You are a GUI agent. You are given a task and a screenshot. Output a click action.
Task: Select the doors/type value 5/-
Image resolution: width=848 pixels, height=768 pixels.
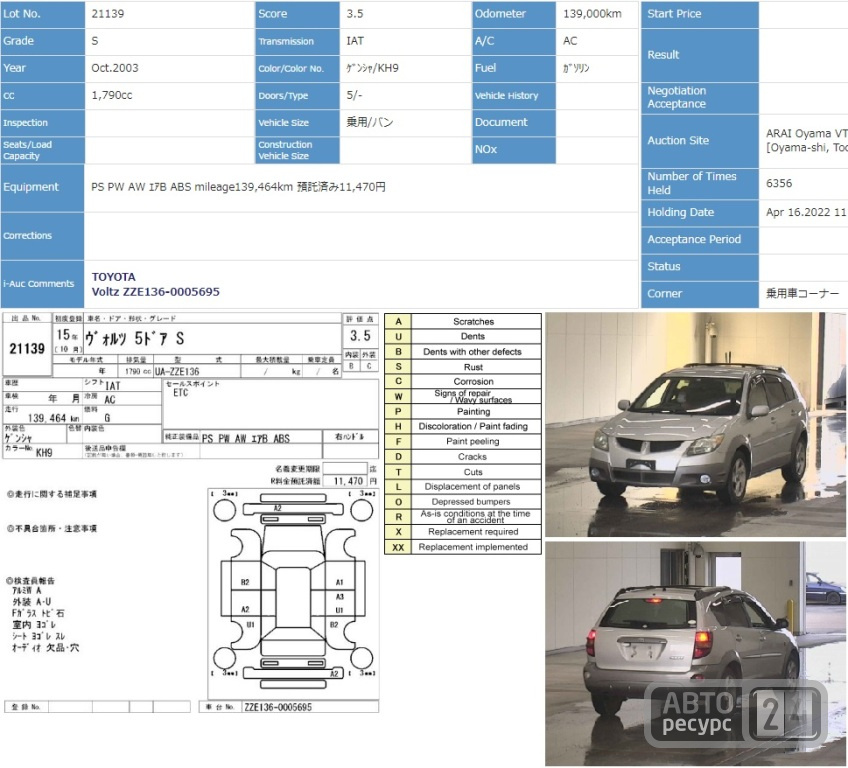click(x=354, y=95)
